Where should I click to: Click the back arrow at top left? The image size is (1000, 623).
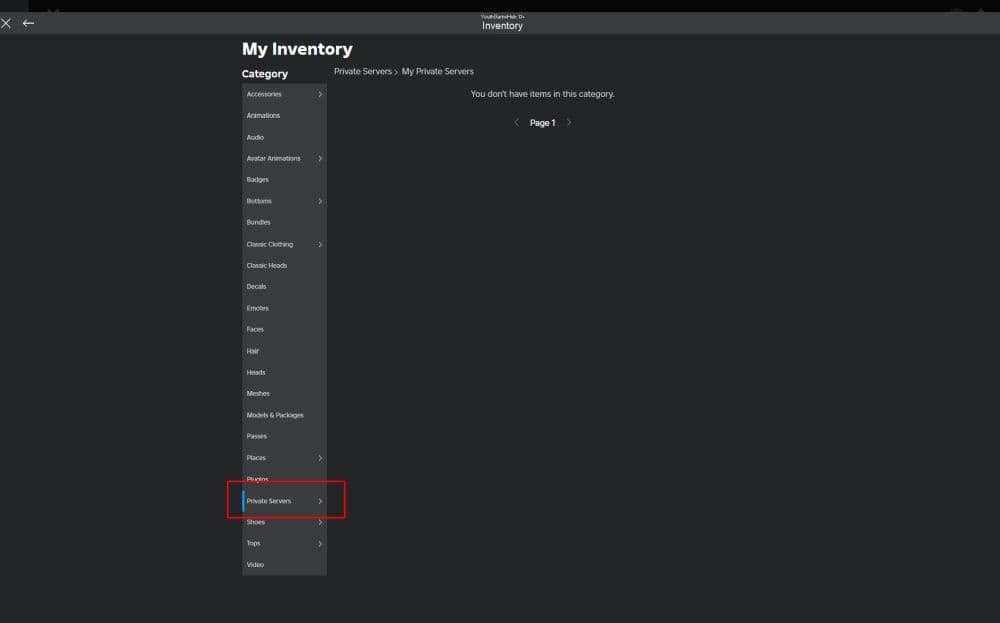(x=27, y=23)
